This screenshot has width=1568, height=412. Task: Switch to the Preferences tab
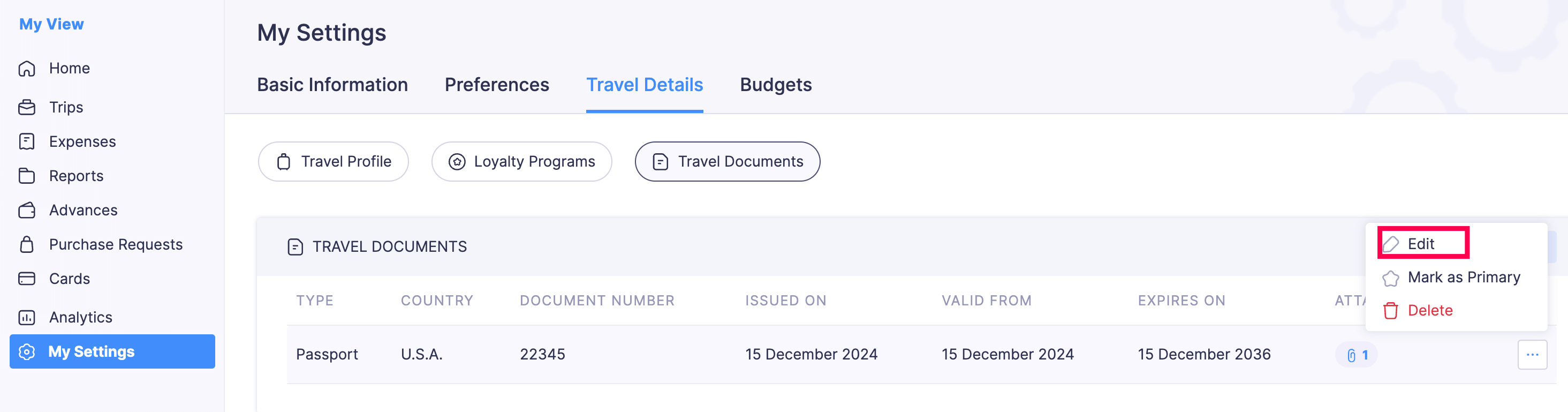497,85
